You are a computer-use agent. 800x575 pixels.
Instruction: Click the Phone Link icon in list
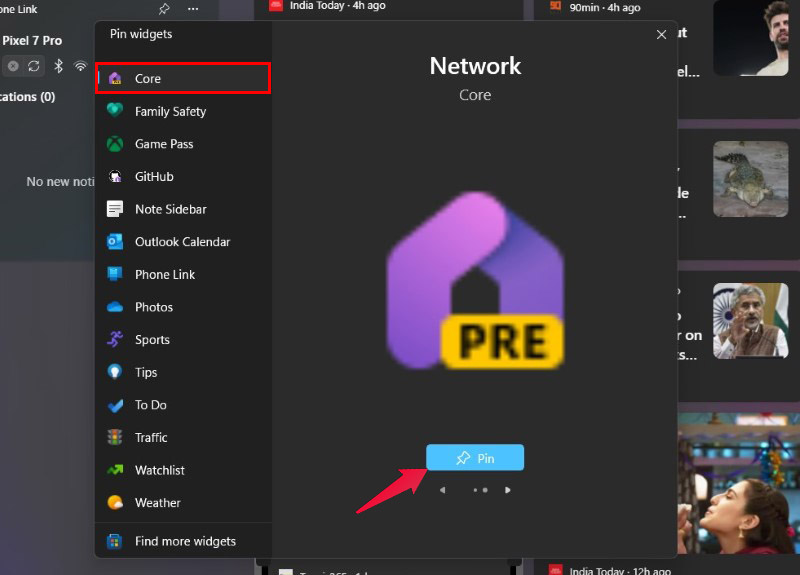(x=115, y=274)
